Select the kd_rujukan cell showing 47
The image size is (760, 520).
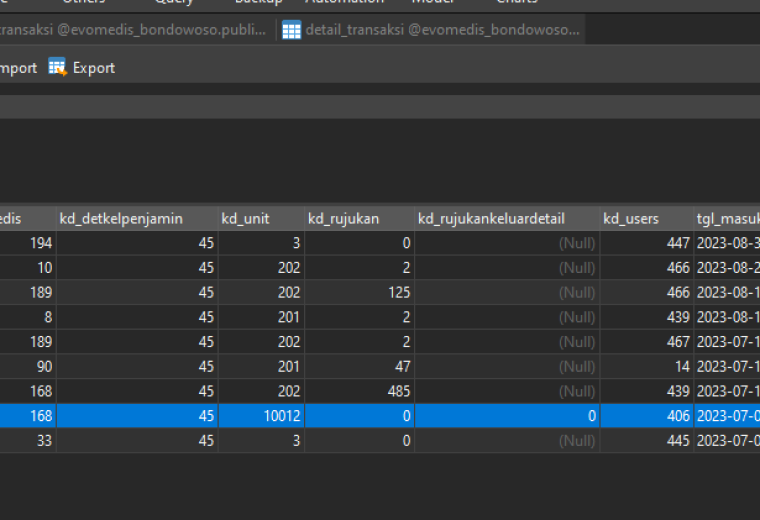(360, 366)
